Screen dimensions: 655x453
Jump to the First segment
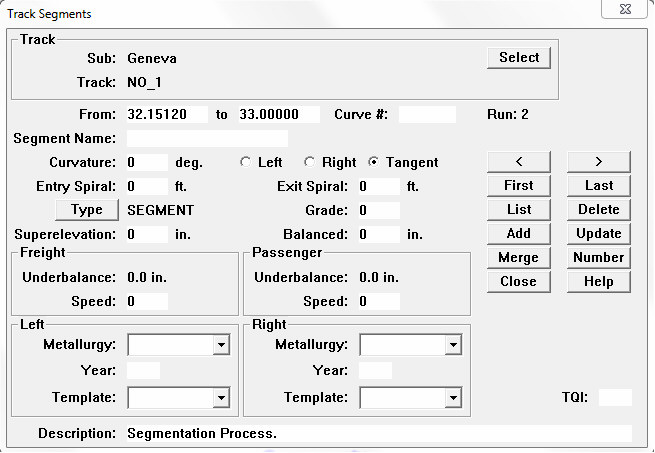point(518,185)
